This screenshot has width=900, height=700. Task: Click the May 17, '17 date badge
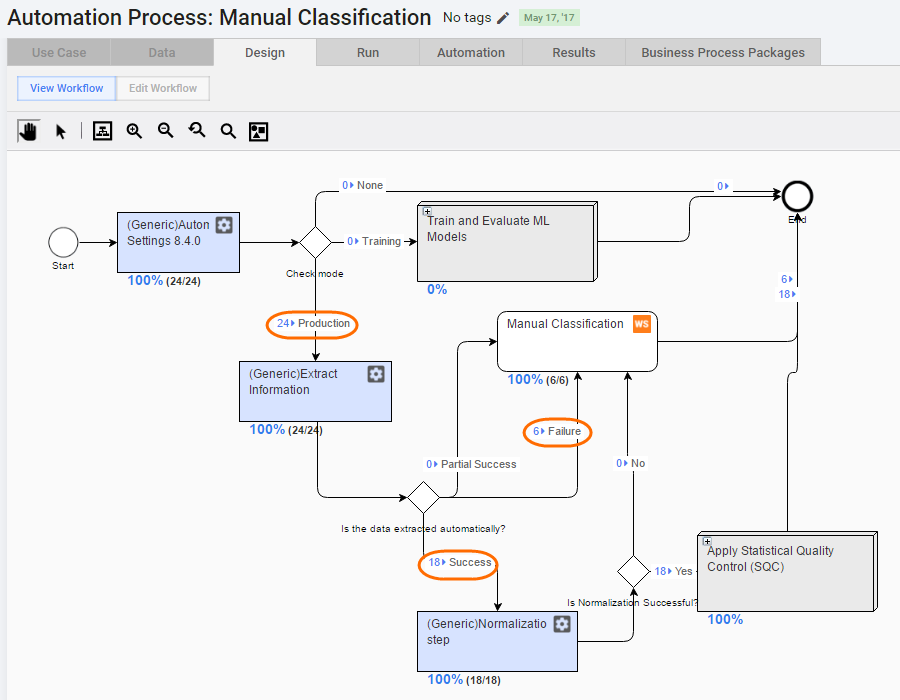coord(549,18)
